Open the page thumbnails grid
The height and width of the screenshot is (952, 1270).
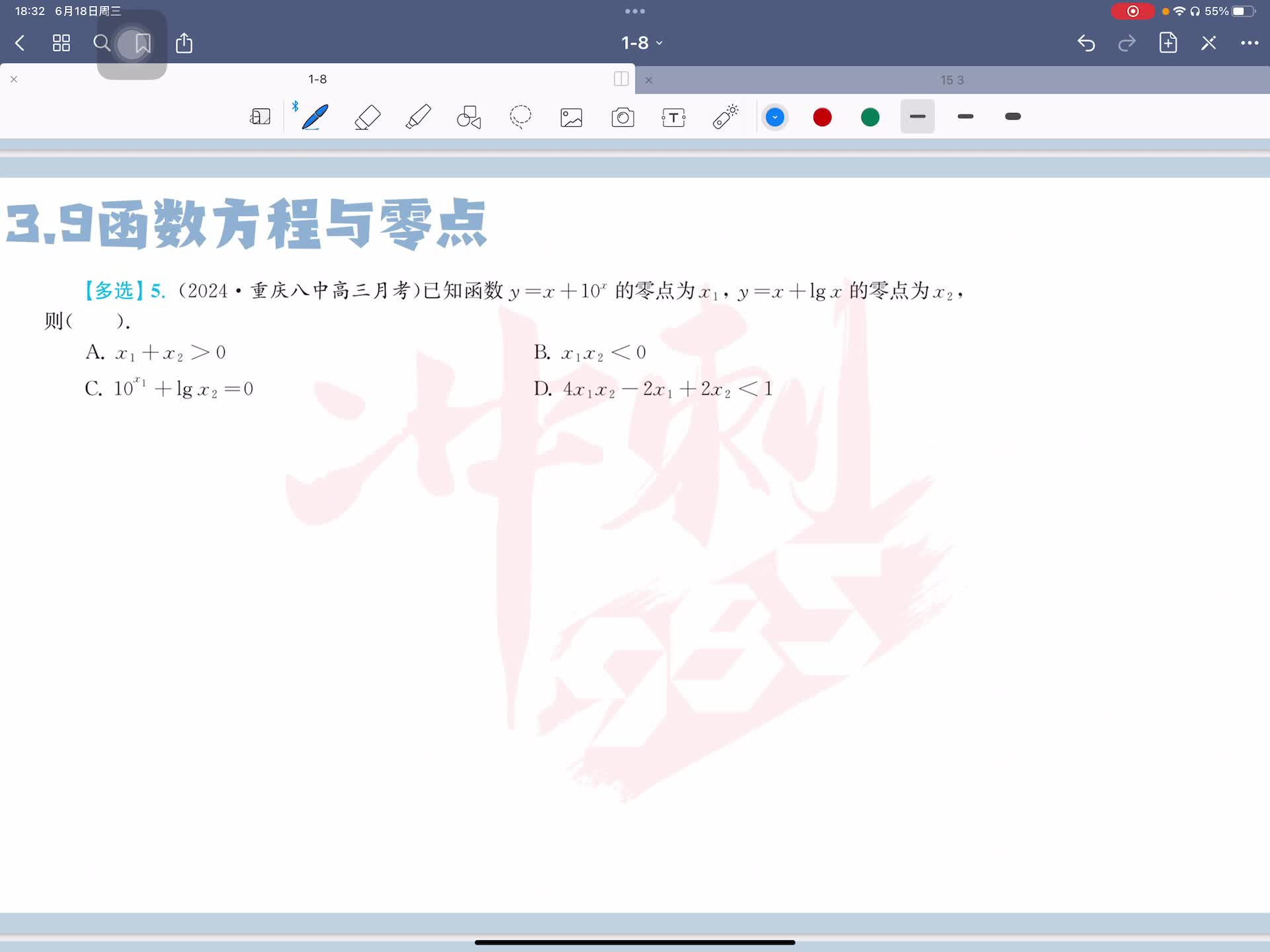[62, 43]
